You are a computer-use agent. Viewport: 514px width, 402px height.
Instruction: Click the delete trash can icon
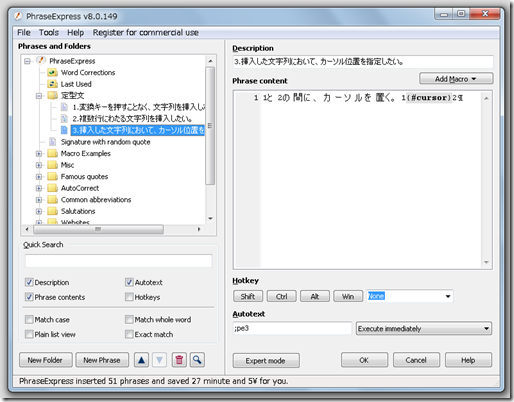pos(179,360)
